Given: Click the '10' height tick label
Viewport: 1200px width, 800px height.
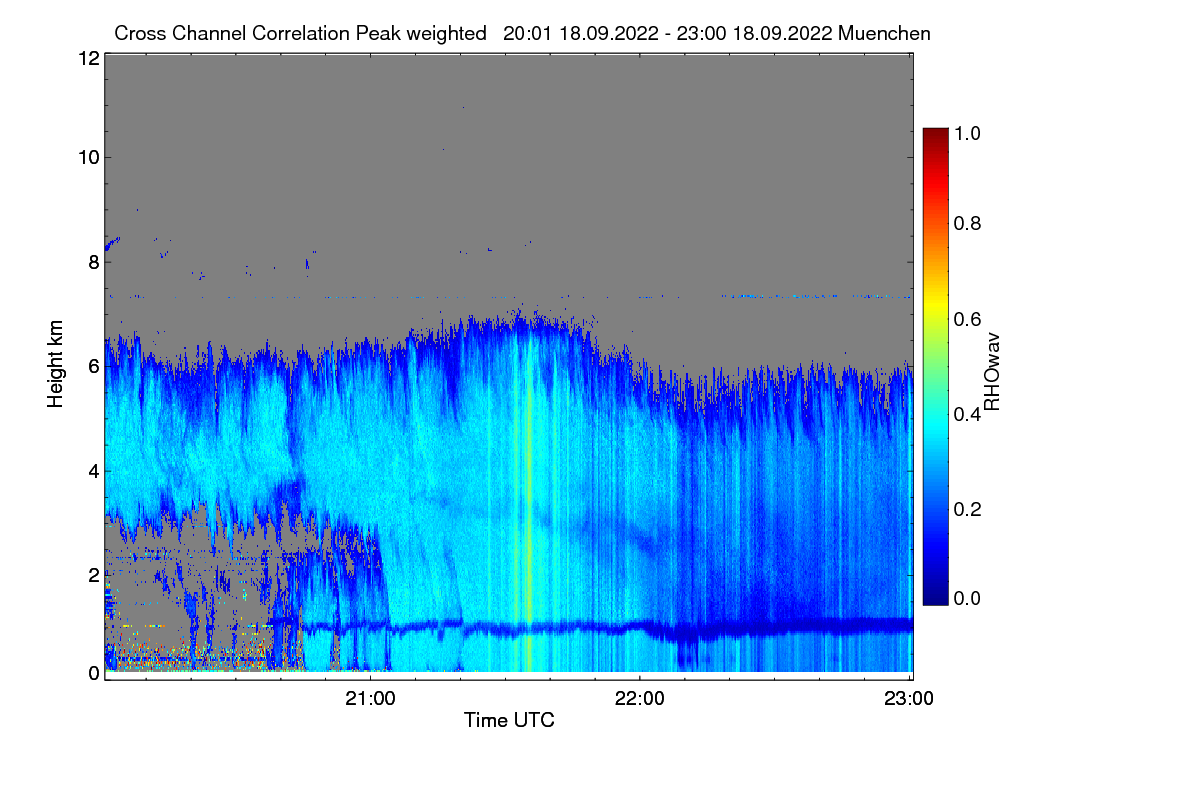Looking at the screenshot, I should point(87,157).
